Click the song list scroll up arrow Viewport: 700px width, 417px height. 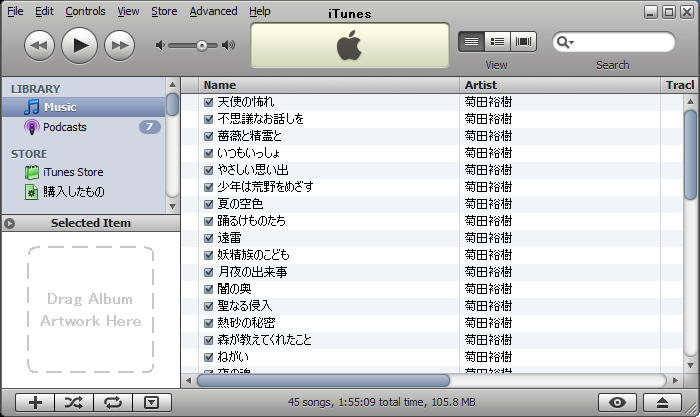click(x=690, y=101)
